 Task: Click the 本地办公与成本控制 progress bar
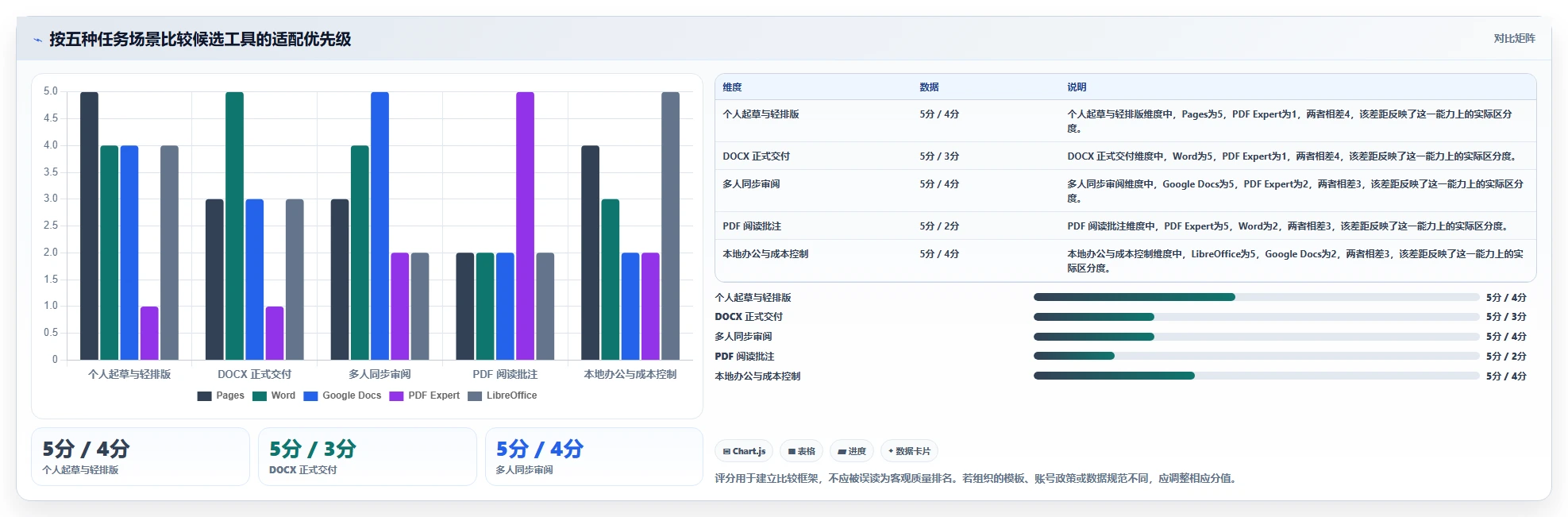point(1256,376)
